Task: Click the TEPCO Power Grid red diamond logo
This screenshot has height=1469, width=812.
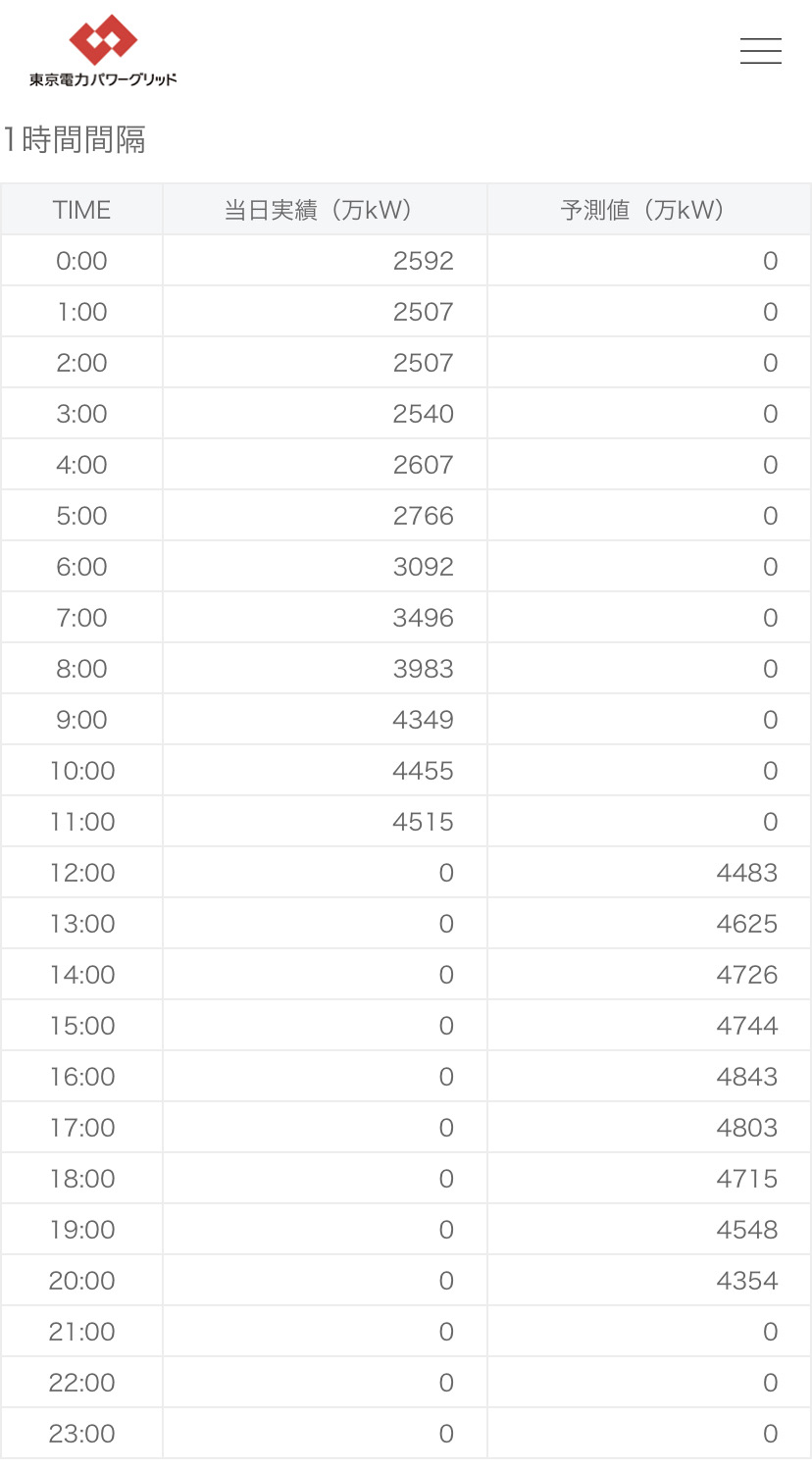Action: point(103,40)
